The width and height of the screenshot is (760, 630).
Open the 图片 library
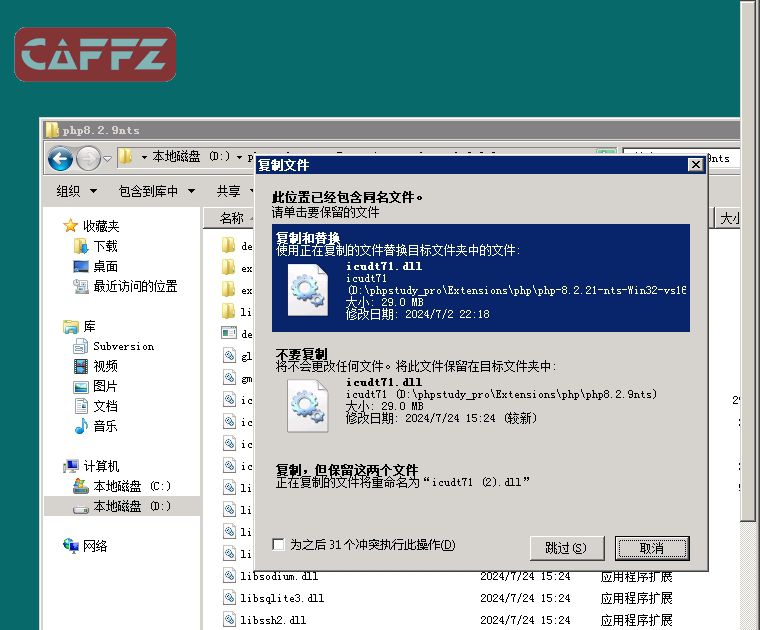click(105, 386)
